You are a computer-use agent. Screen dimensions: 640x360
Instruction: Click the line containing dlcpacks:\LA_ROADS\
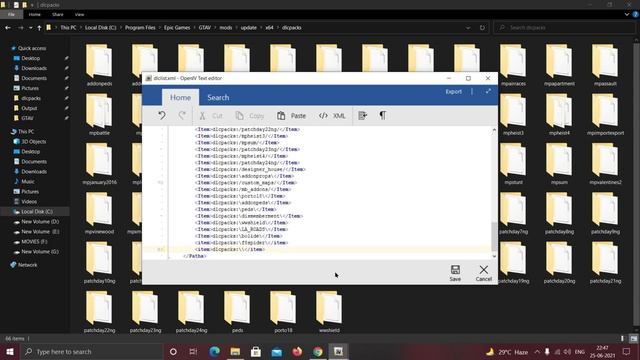point(241,229)
